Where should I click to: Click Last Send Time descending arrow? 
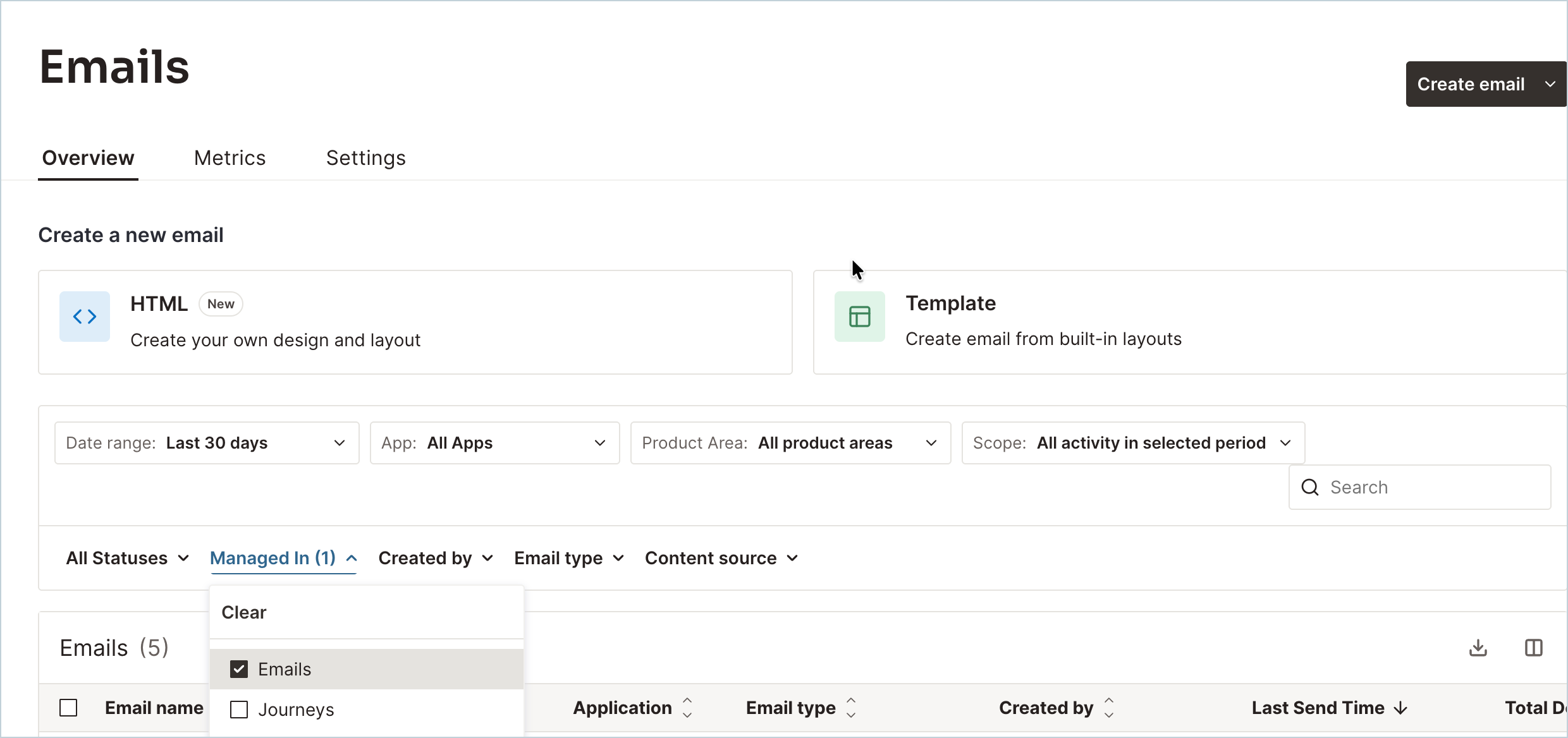click(x=1401, y=708)
